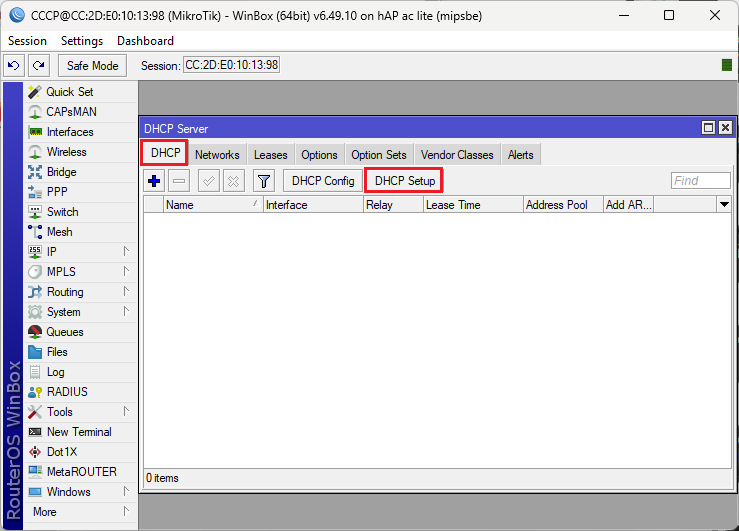Open New Terminal from sidebar
739x531 pixels.
tap(81, 432)
